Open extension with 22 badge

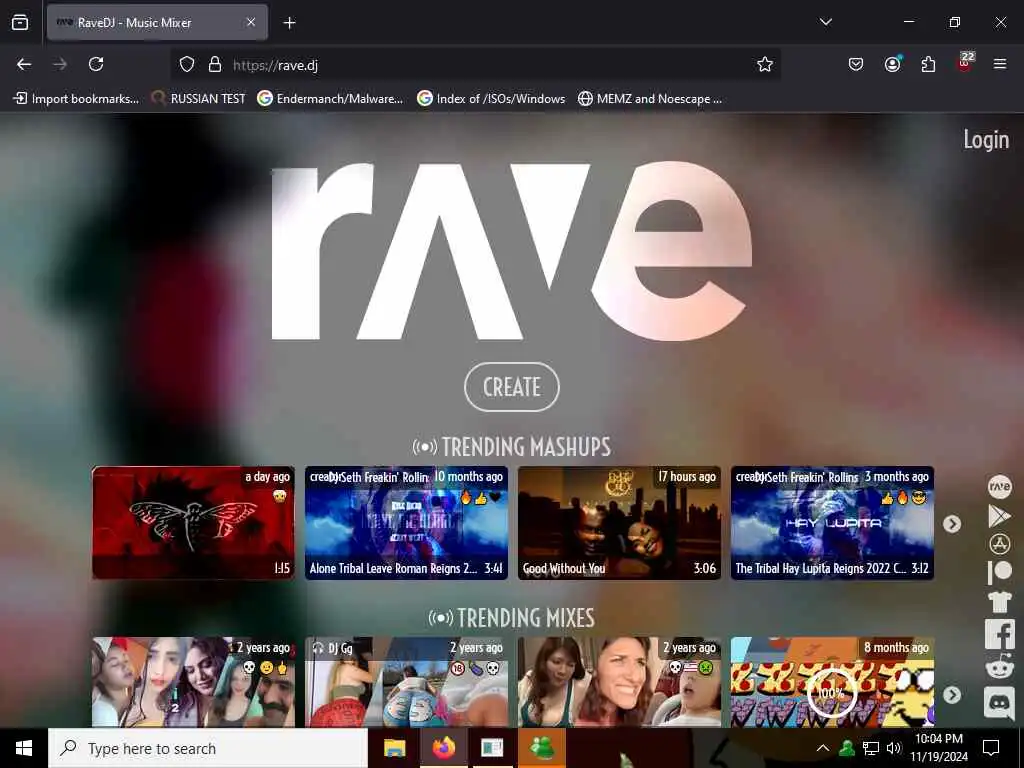point(965,62)
